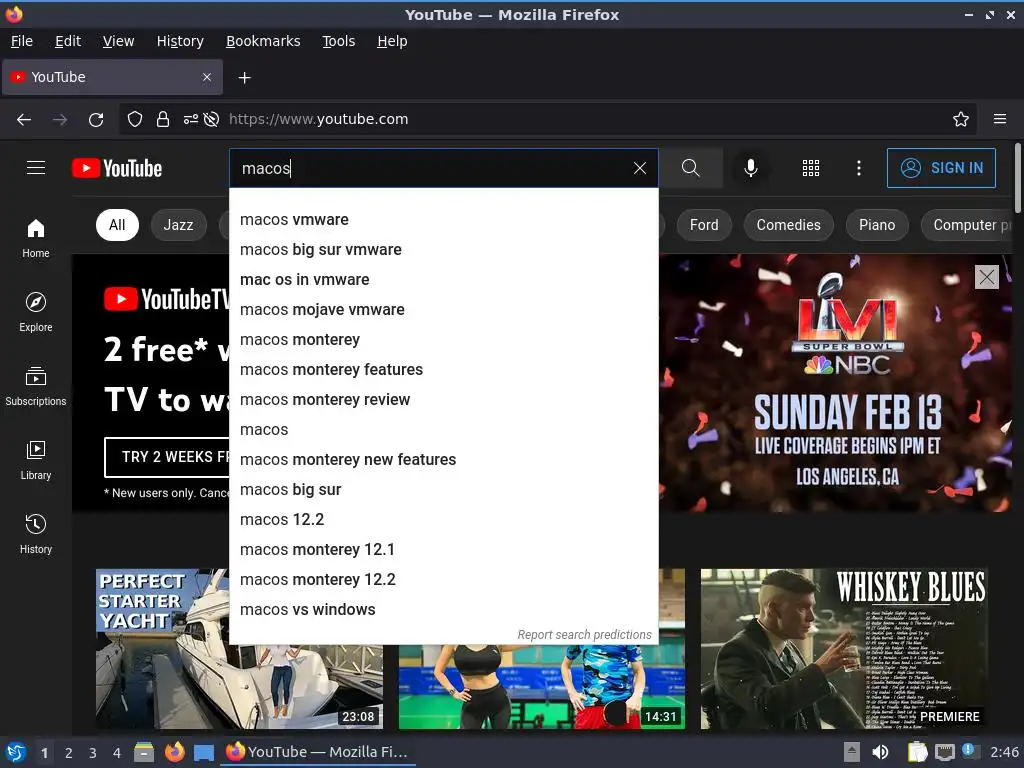Open Explore in the sidebar
1024x768 pixels.
36,312
